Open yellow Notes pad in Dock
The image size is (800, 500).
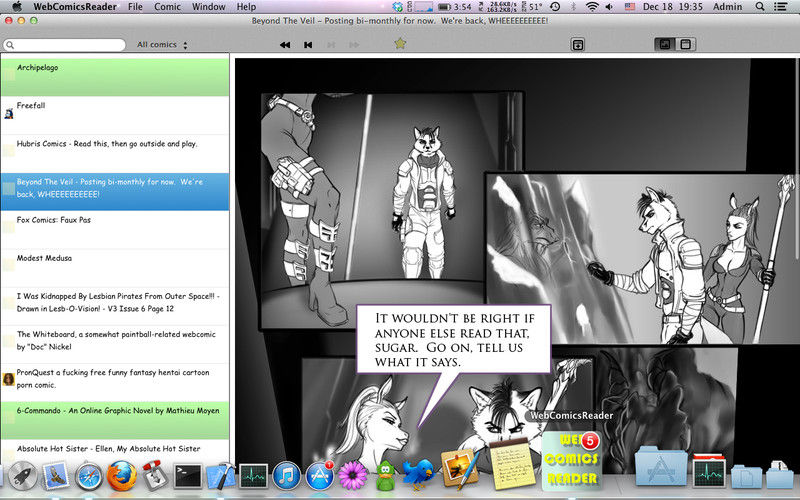(512, 464)
